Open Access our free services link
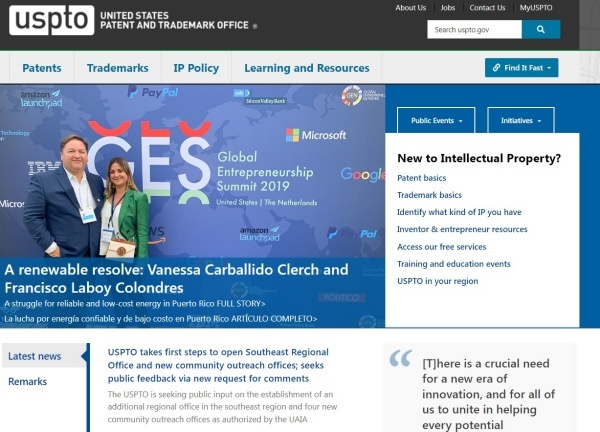 point(442,247)
